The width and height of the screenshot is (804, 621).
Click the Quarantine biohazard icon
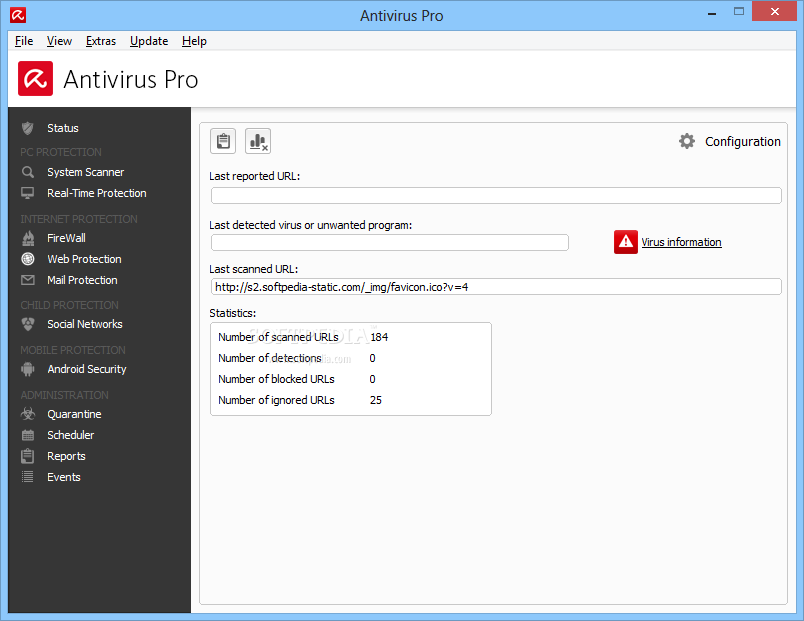click(x=28, y=414)
